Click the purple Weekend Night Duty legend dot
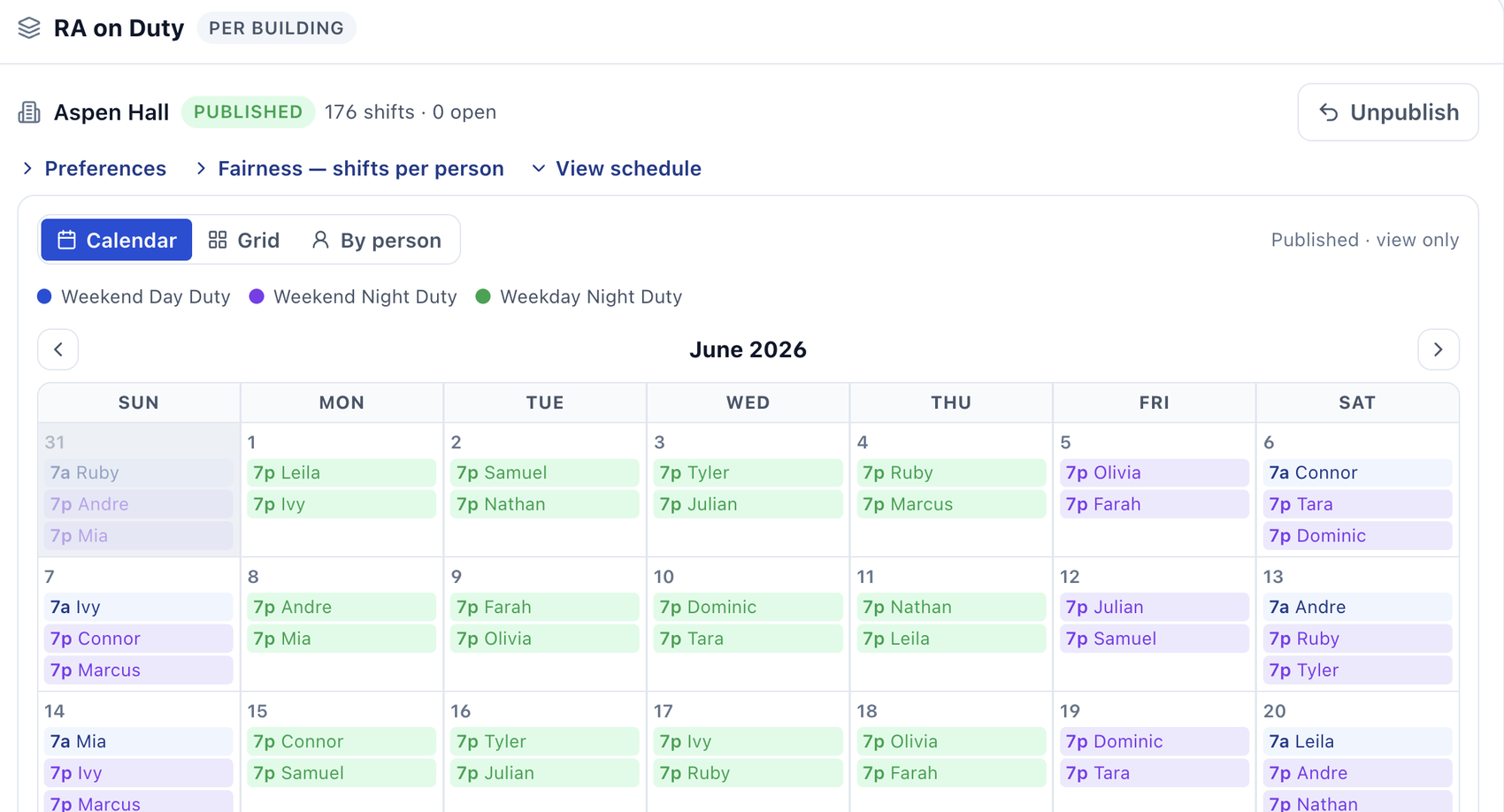 coord(257,296)
